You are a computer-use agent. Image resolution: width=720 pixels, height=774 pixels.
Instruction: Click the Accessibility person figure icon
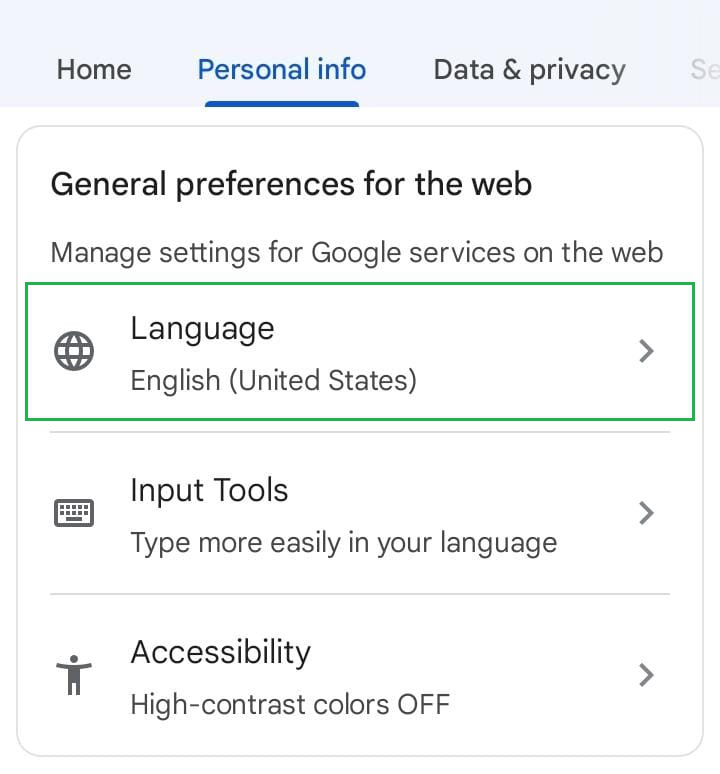[73, 676]
